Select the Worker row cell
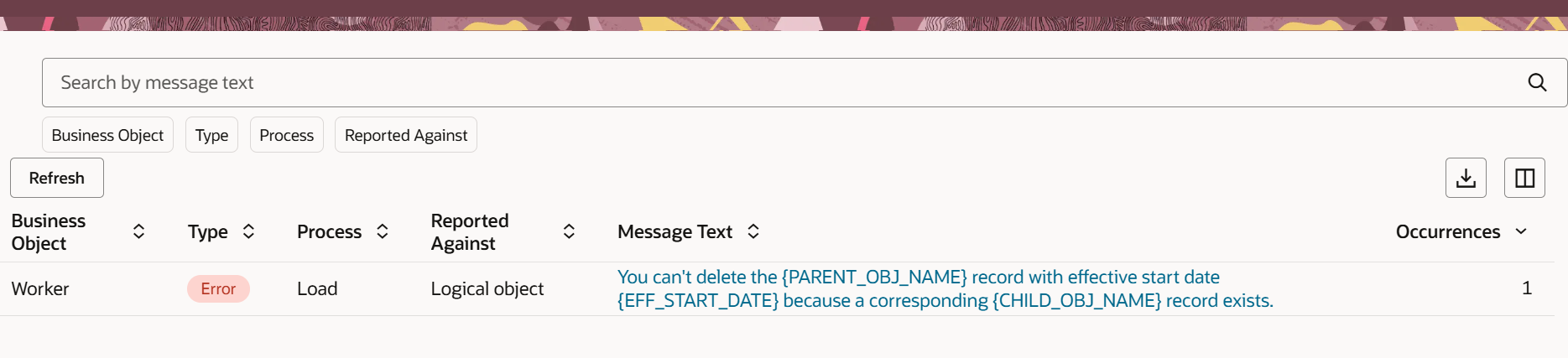 coord(40,288)
